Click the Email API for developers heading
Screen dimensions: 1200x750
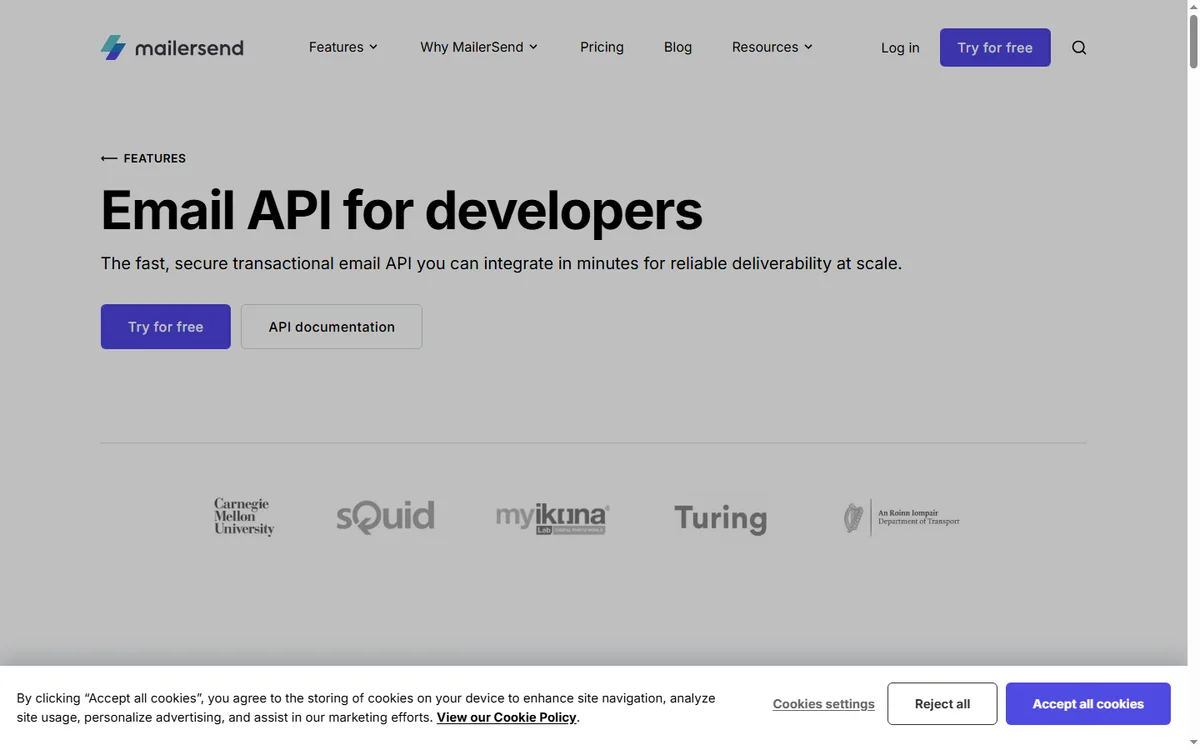pos(402,210)
